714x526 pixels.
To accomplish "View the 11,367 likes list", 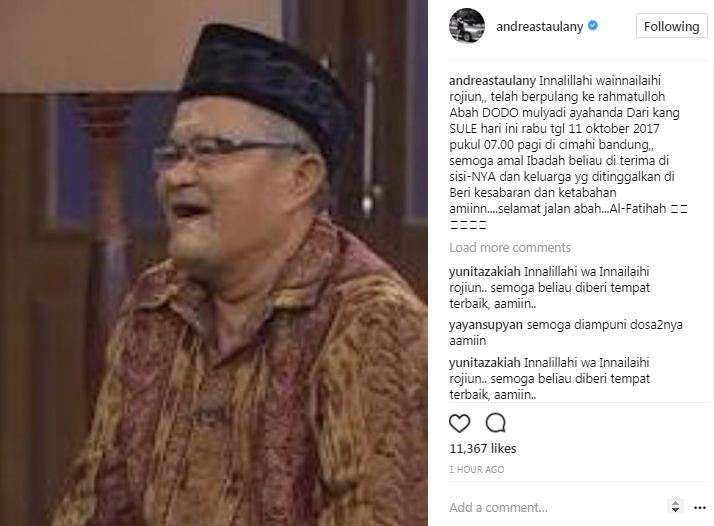I will point(483,449).
